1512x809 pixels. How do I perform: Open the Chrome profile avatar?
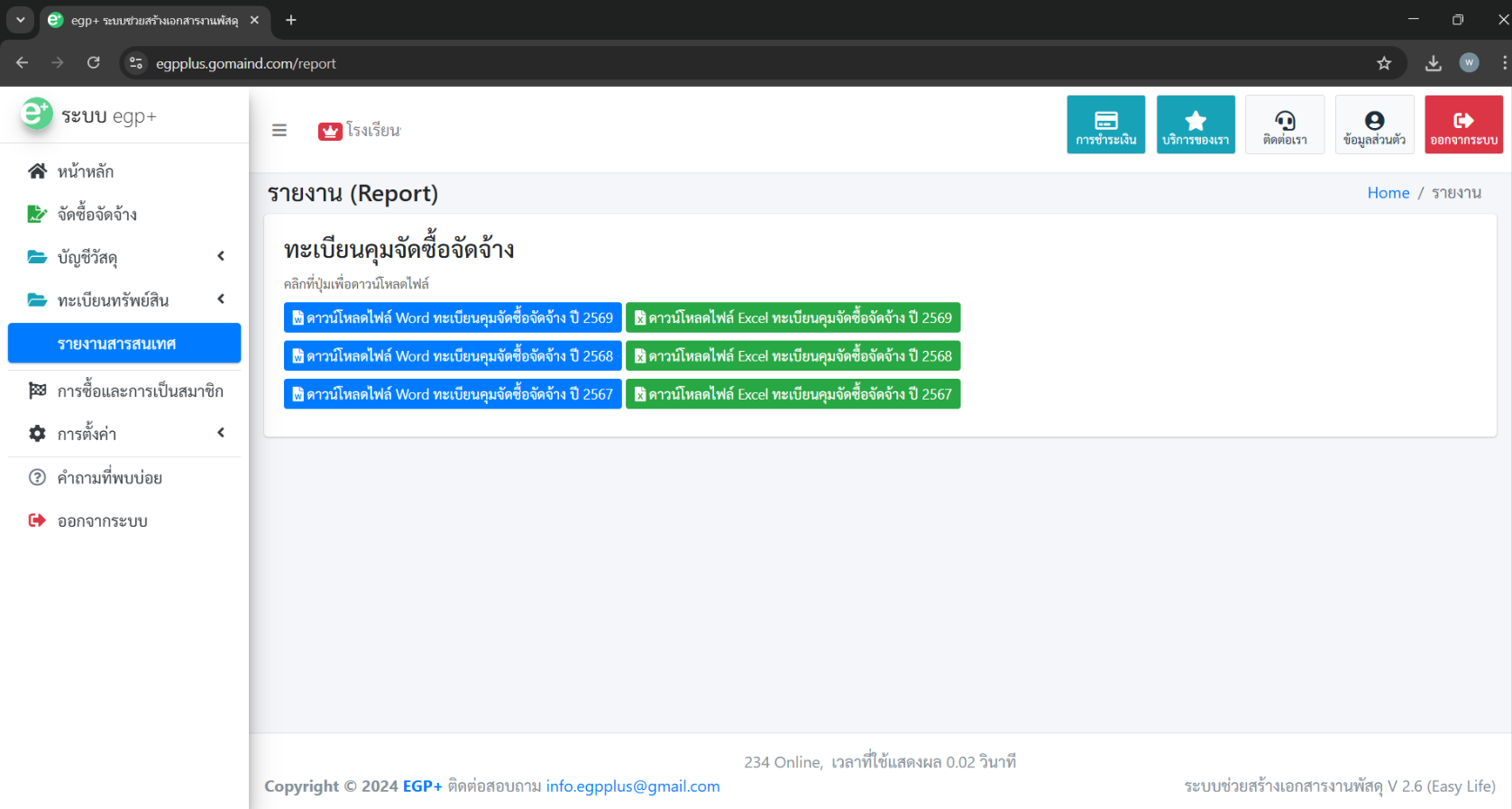coord(1470,63)
